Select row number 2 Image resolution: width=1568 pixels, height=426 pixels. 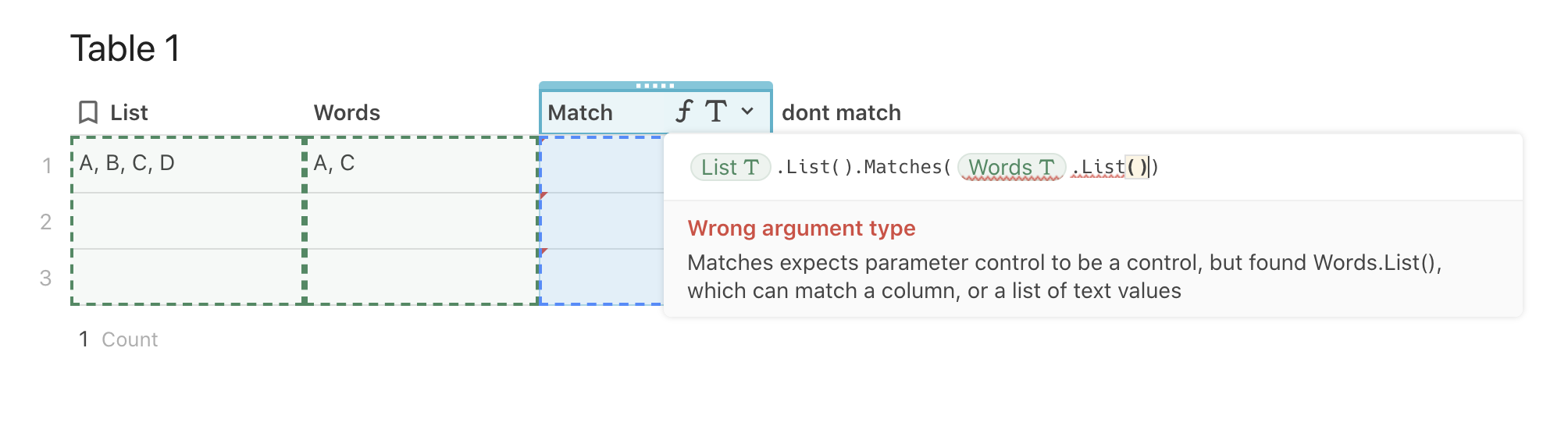click(46, 222)
